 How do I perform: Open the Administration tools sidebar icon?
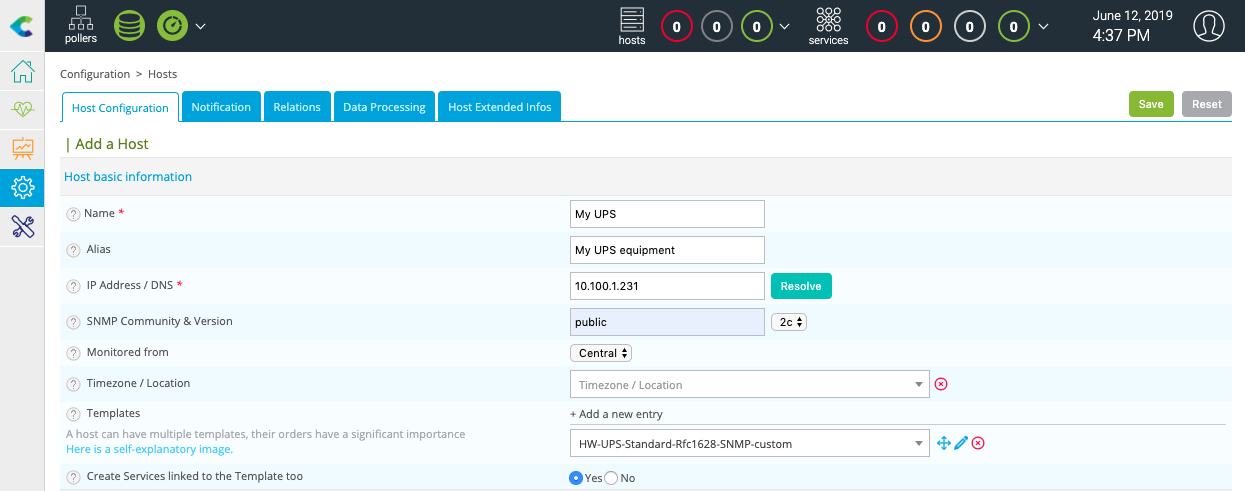tap(22, 226)
